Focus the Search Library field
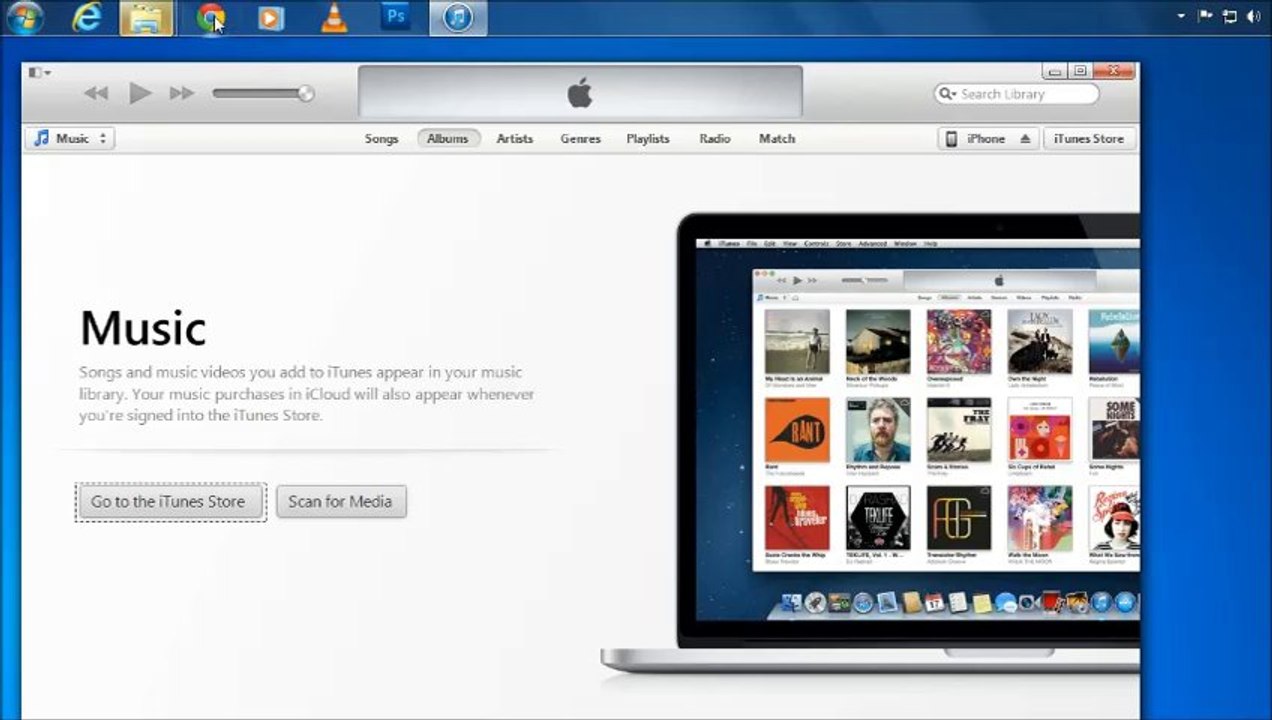 coord(1016,94)
